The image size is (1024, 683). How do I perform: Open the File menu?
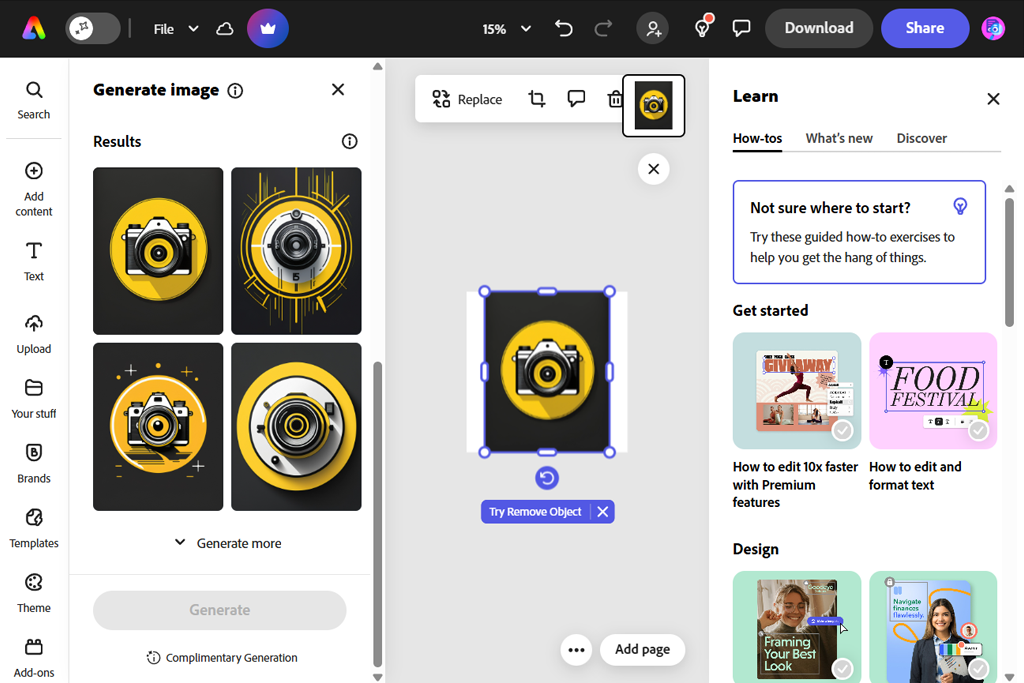pos(163,29)
